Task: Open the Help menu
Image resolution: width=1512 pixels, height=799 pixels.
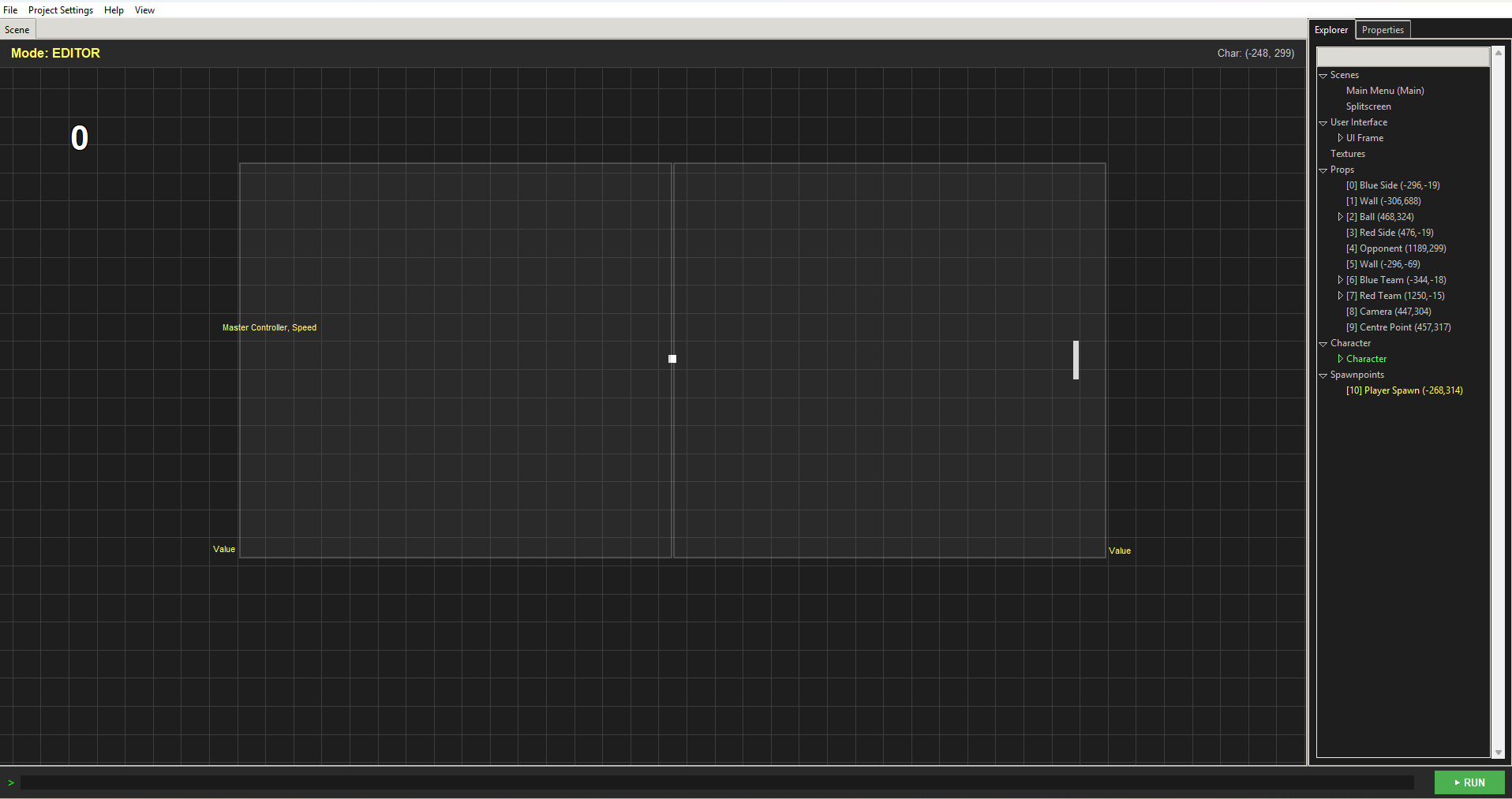Action: pyautogui.click(x=114, y=9)
